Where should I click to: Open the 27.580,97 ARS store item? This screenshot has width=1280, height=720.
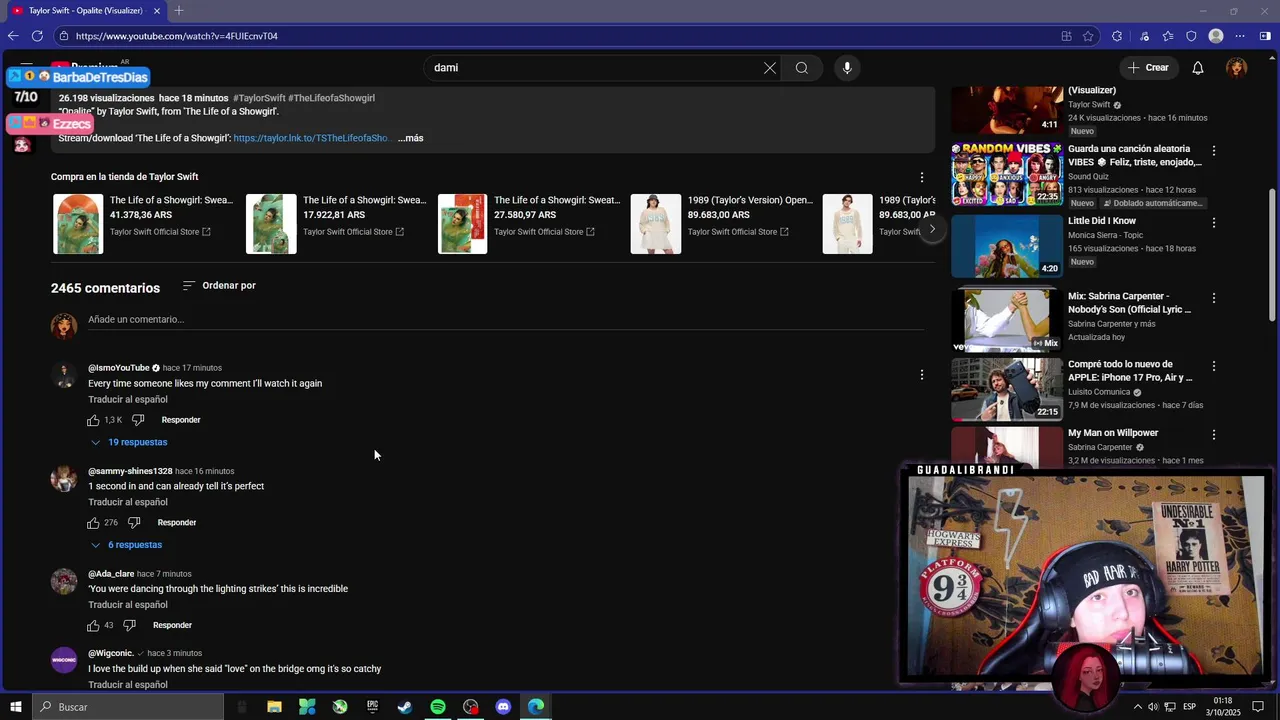[x=530, y=224]
